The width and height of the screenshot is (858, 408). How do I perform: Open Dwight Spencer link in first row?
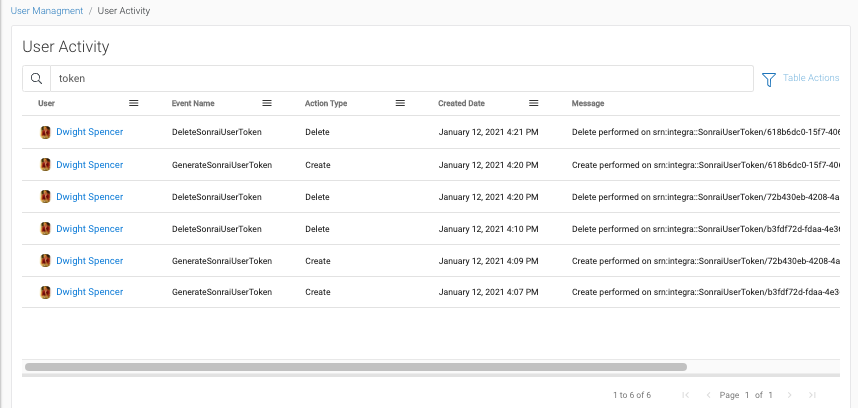(x=89, y=133)
